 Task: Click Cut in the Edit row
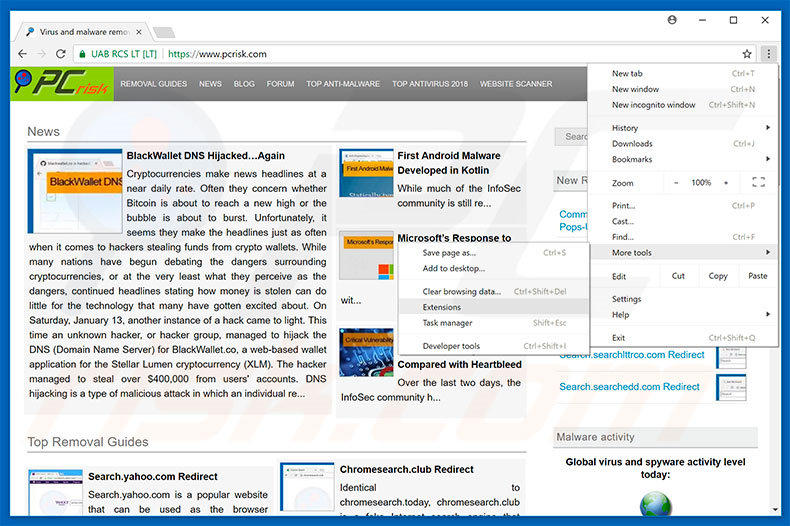(x=678, y=276)
